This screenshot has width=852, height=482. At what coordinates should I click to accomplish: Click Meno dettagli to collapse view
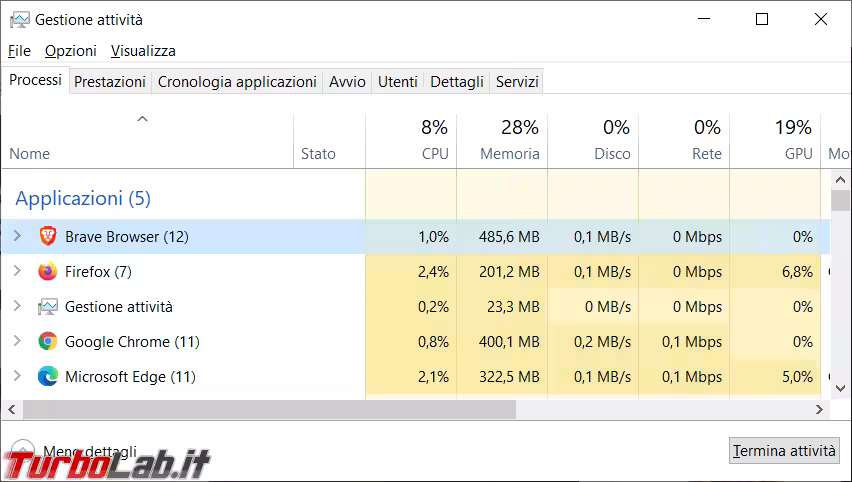[88, 452]
